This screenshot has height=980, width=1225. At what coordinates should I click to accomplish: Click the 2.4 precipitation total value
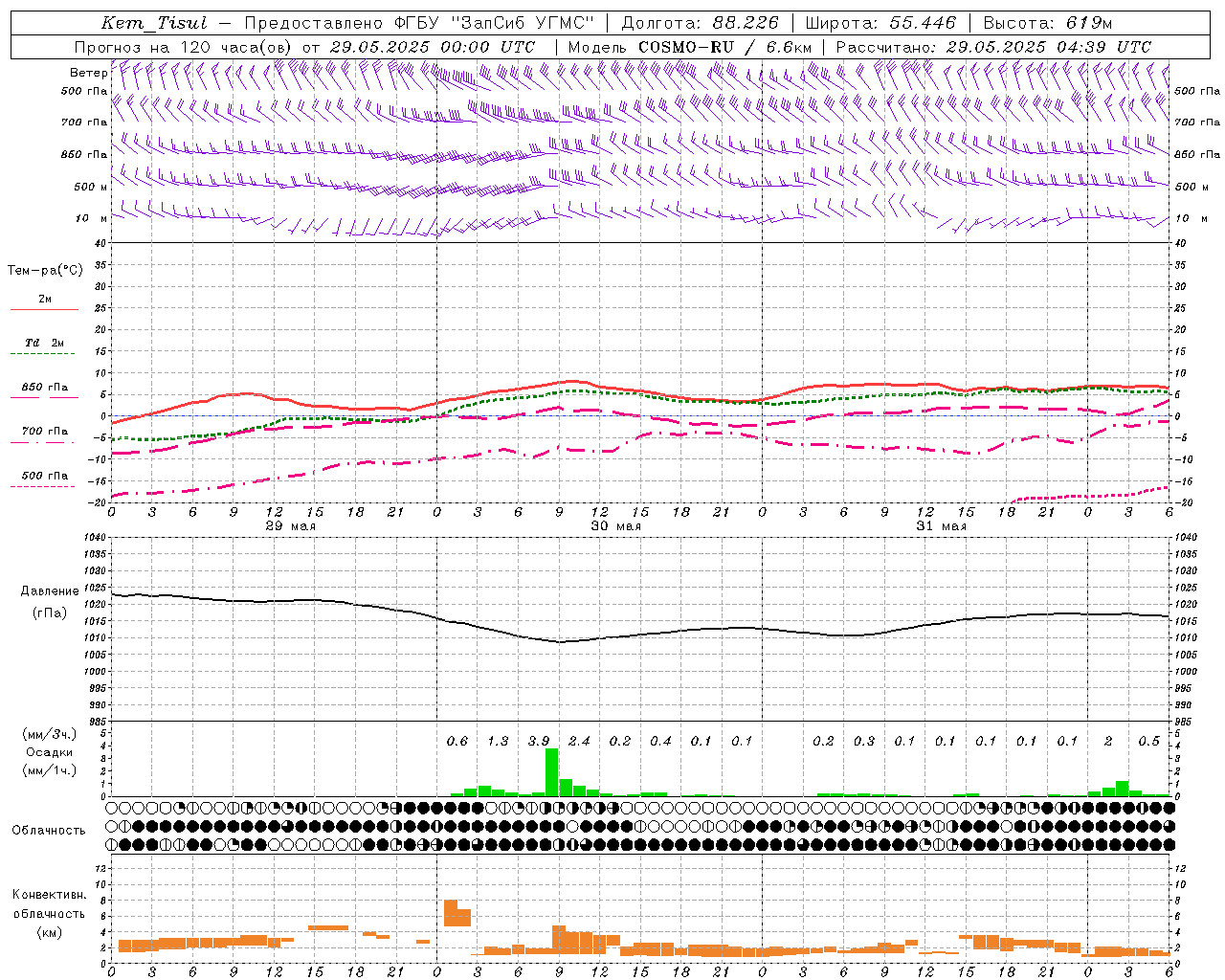point(579,741)
